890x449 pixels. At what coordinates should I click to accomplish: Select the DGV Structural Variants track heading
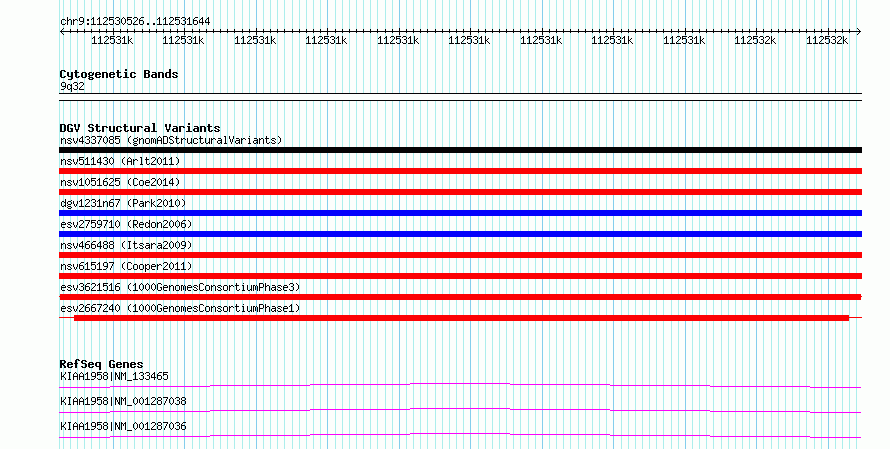140,128
